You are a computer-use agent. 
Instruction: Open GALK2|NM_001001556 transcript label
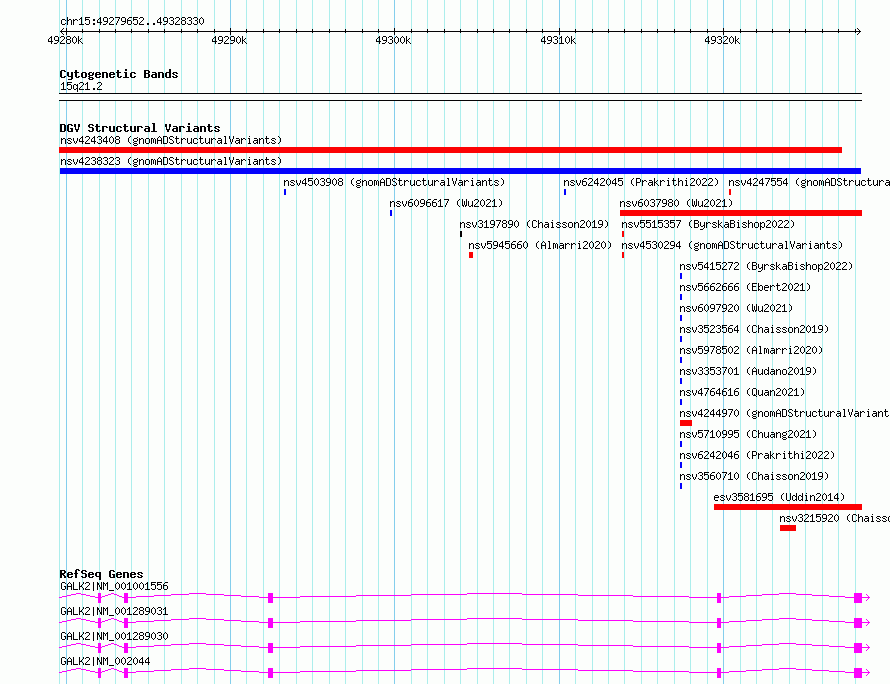114,586
